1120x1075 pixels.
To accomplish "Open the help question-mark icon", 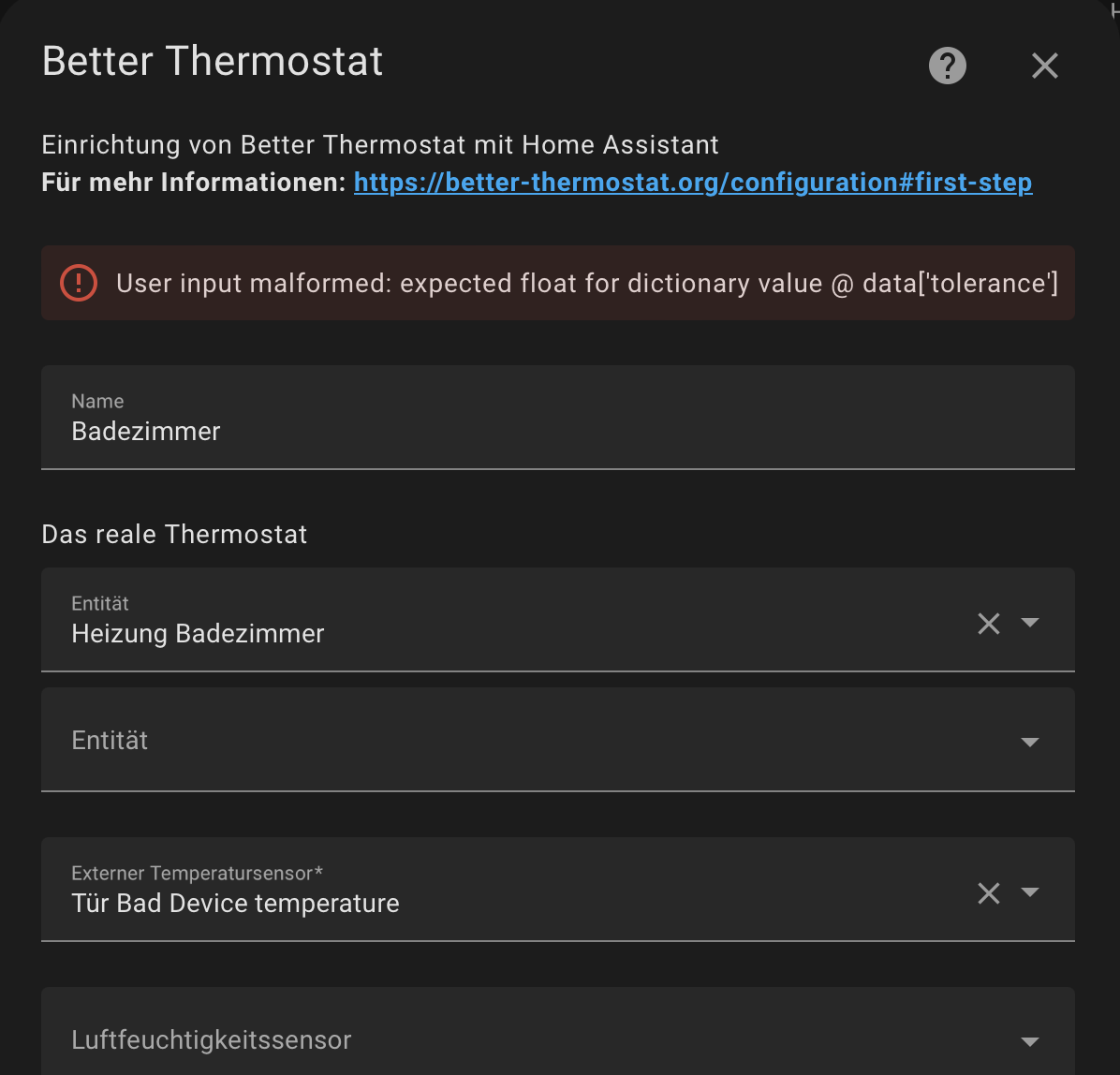I will (x=947, y=66).
